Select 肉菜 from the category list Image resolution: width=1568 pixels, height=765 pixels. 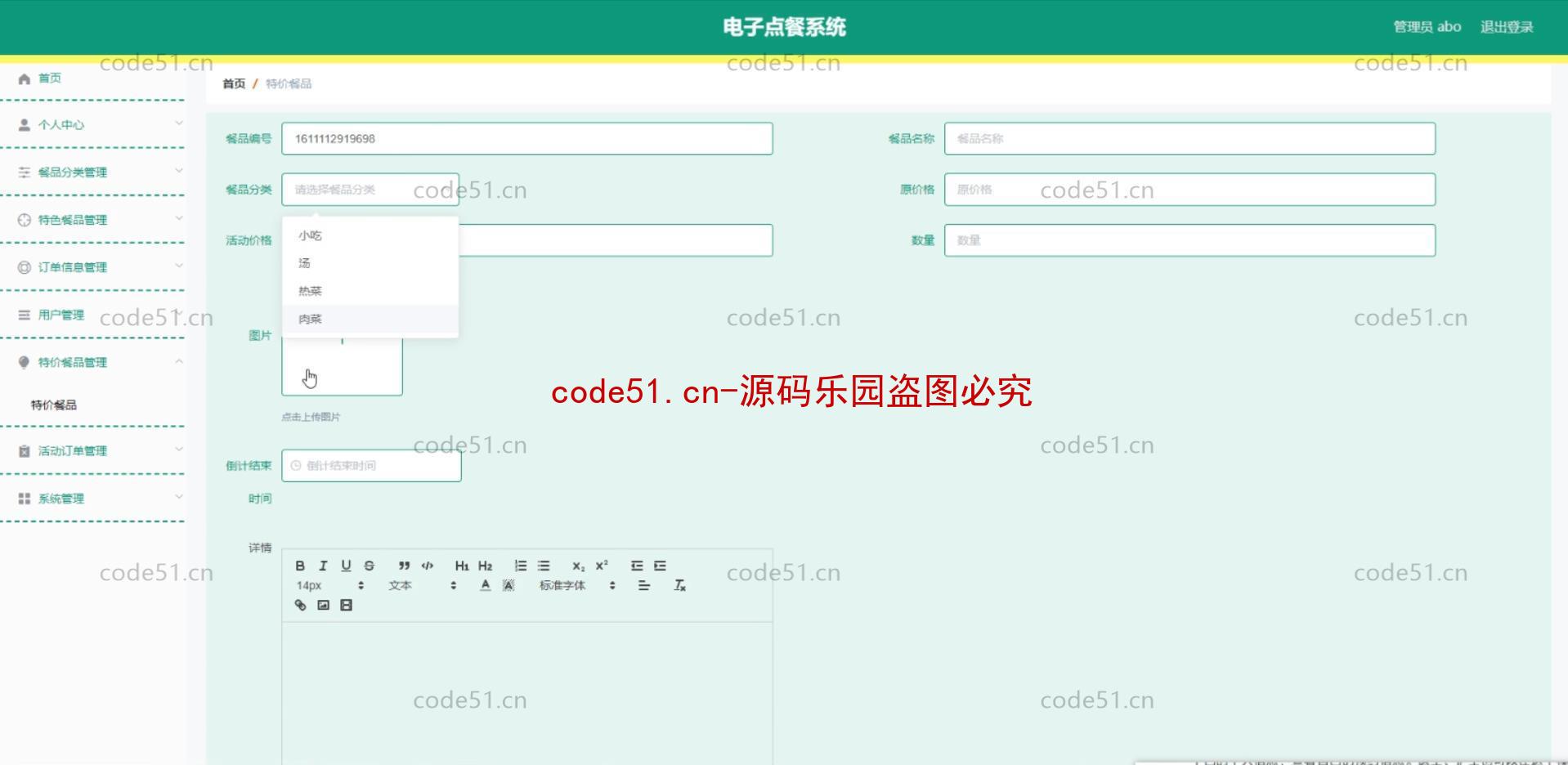click(x=370, y=319)
